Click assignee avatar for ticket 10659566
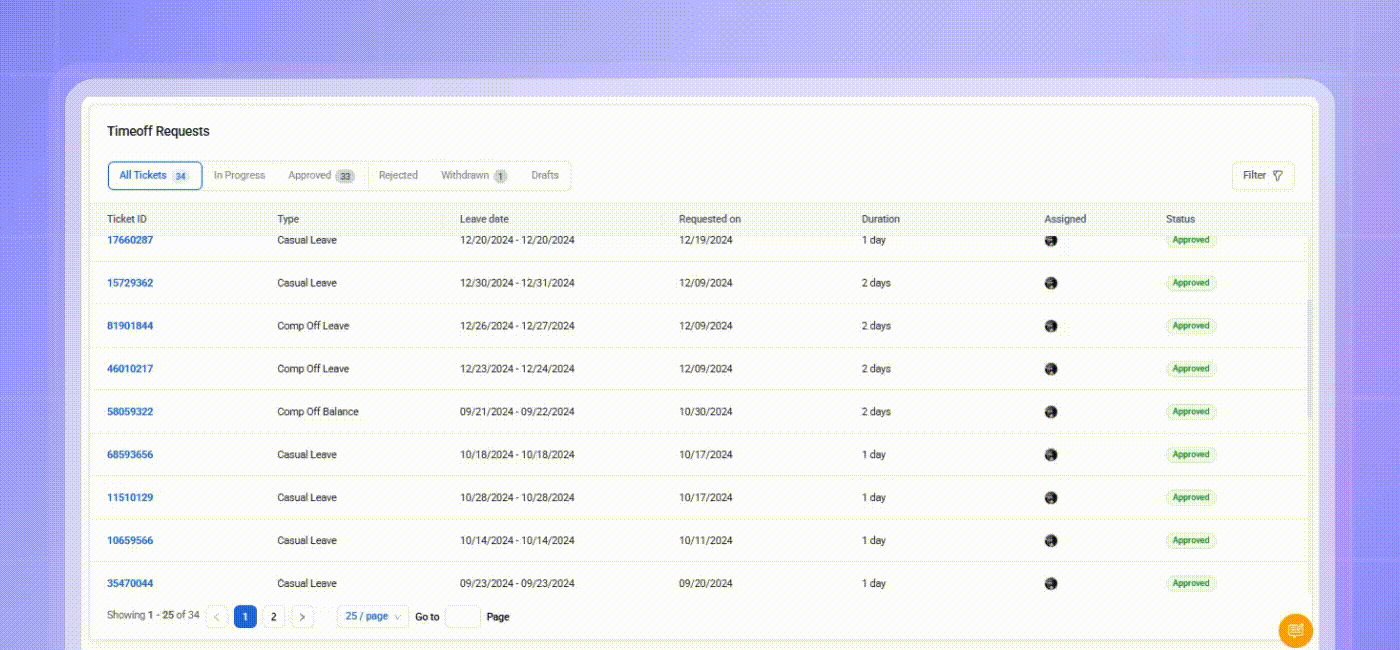1400x650 pixels. (x=1051, y=541)
